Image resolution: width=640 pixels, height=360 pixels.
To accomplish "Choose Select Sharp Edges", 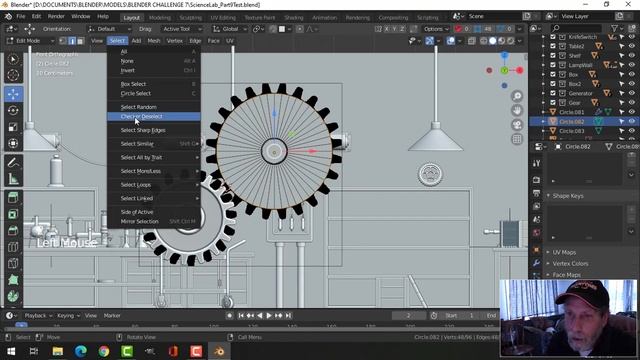I will click(x=154, y=130).
